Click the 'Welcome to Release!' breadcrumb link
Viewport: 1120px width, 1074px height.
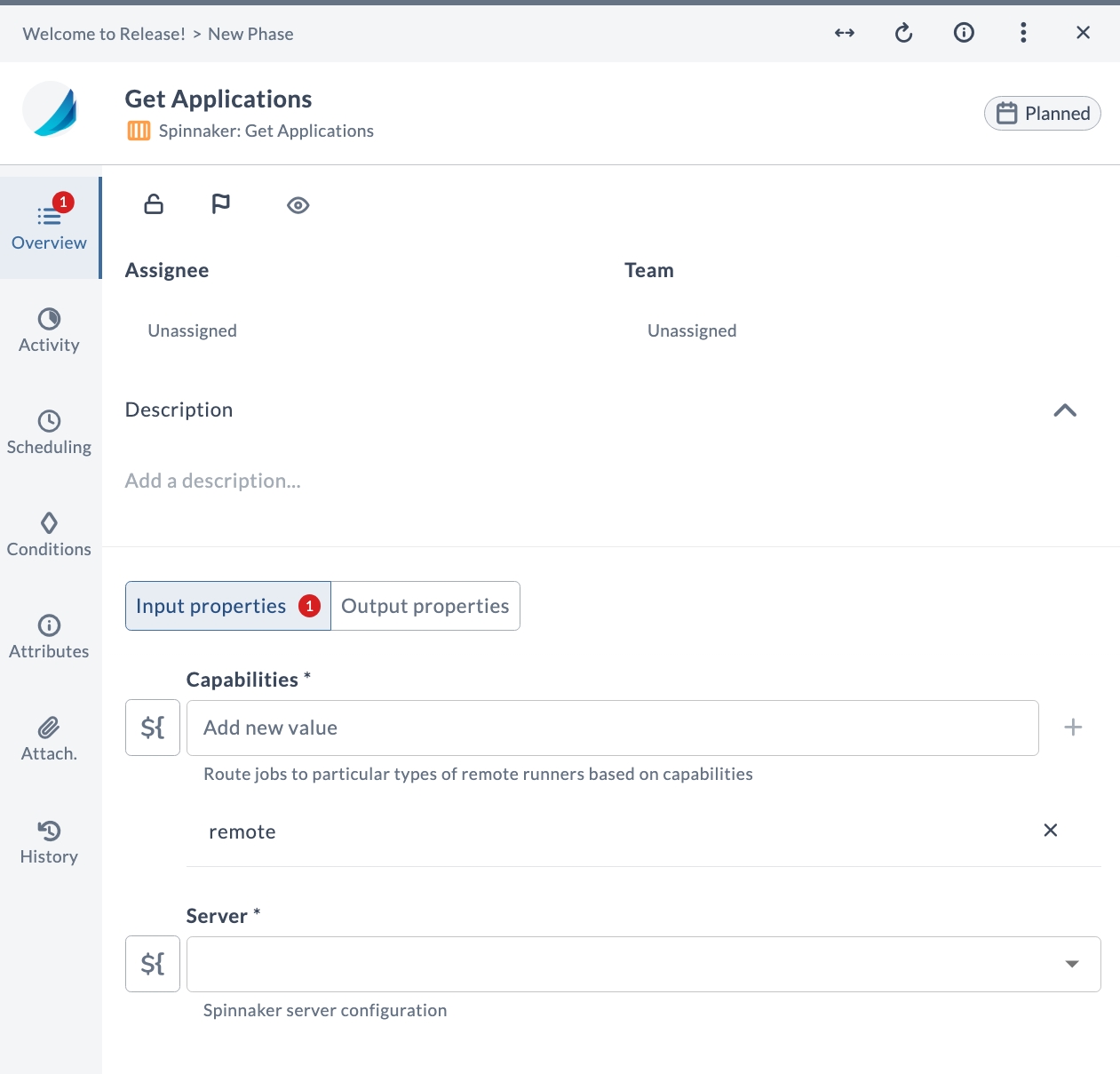point(104,34)
